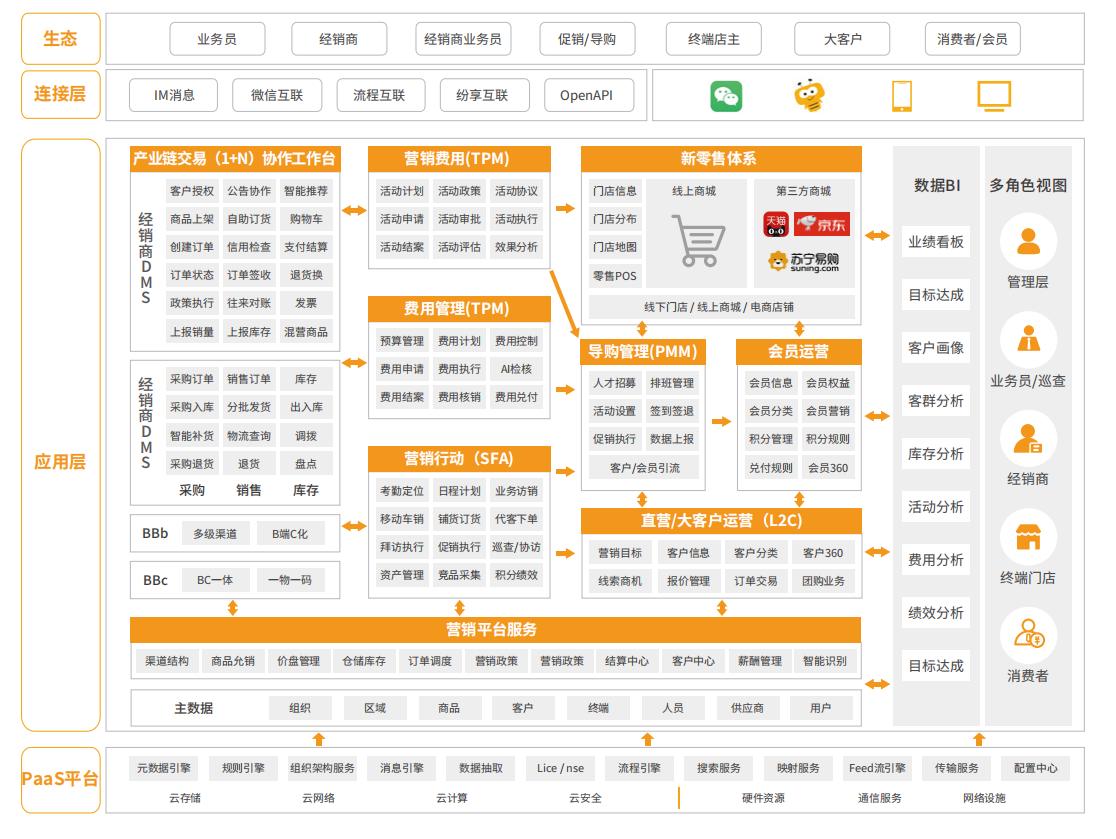This screenshot has height=839, width=1116.
Task: Click the 流程引擎 service in PaaS layer
Action: tap(640, 768)
